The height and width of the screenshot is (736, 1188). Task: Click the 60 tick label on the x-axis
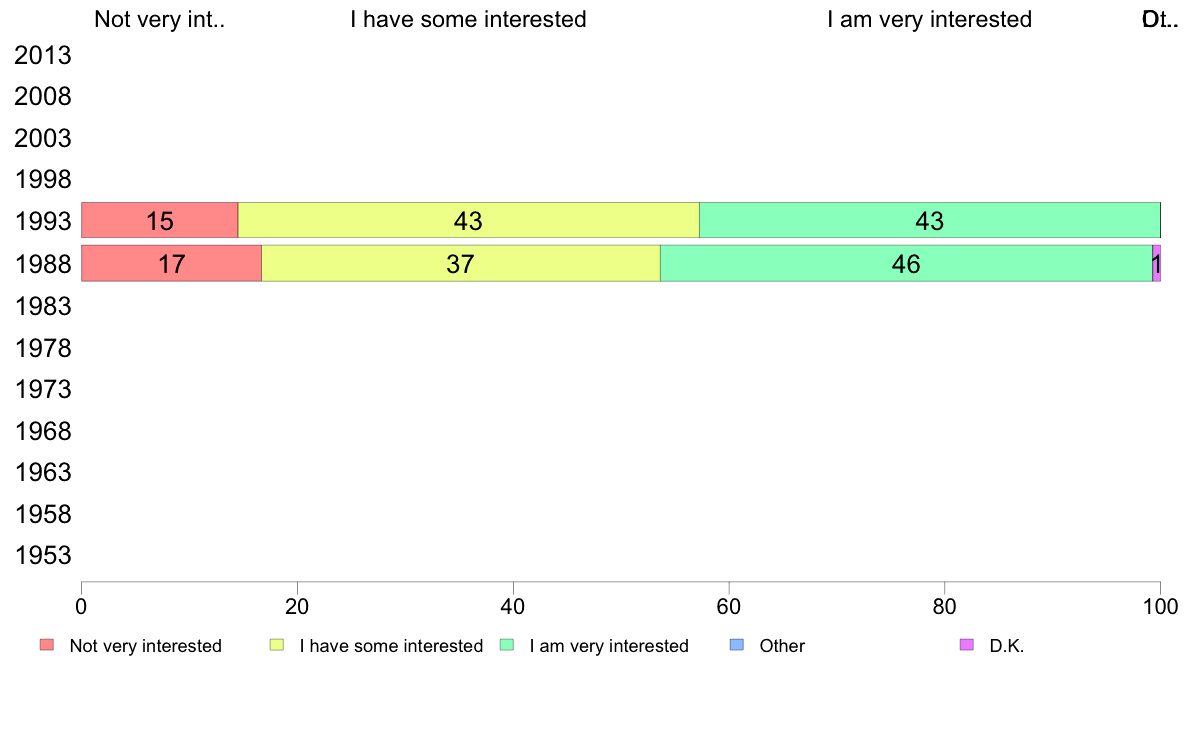pyautogui.click(x=729, y=606)
